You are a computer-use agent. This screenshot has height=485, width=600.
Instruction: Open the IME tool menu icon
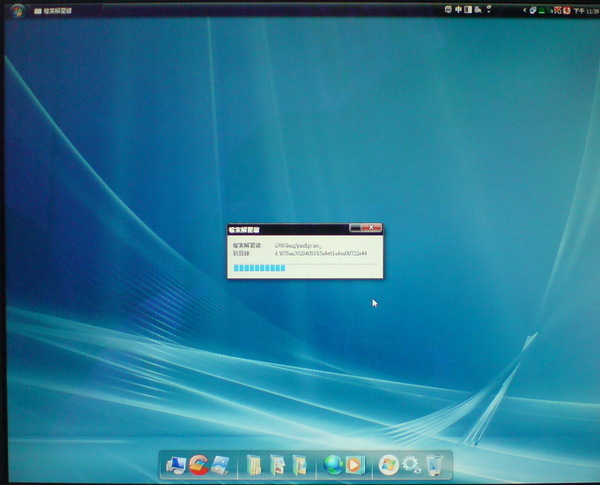[478, 10]
